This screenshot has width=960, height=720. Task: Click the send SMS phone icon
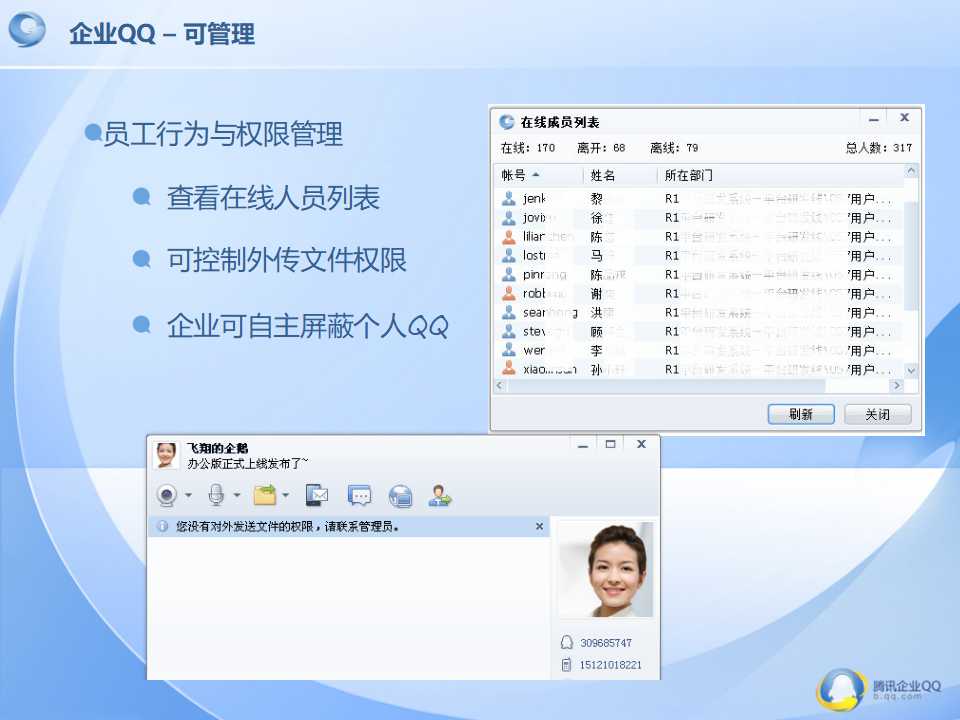[317, 495]
